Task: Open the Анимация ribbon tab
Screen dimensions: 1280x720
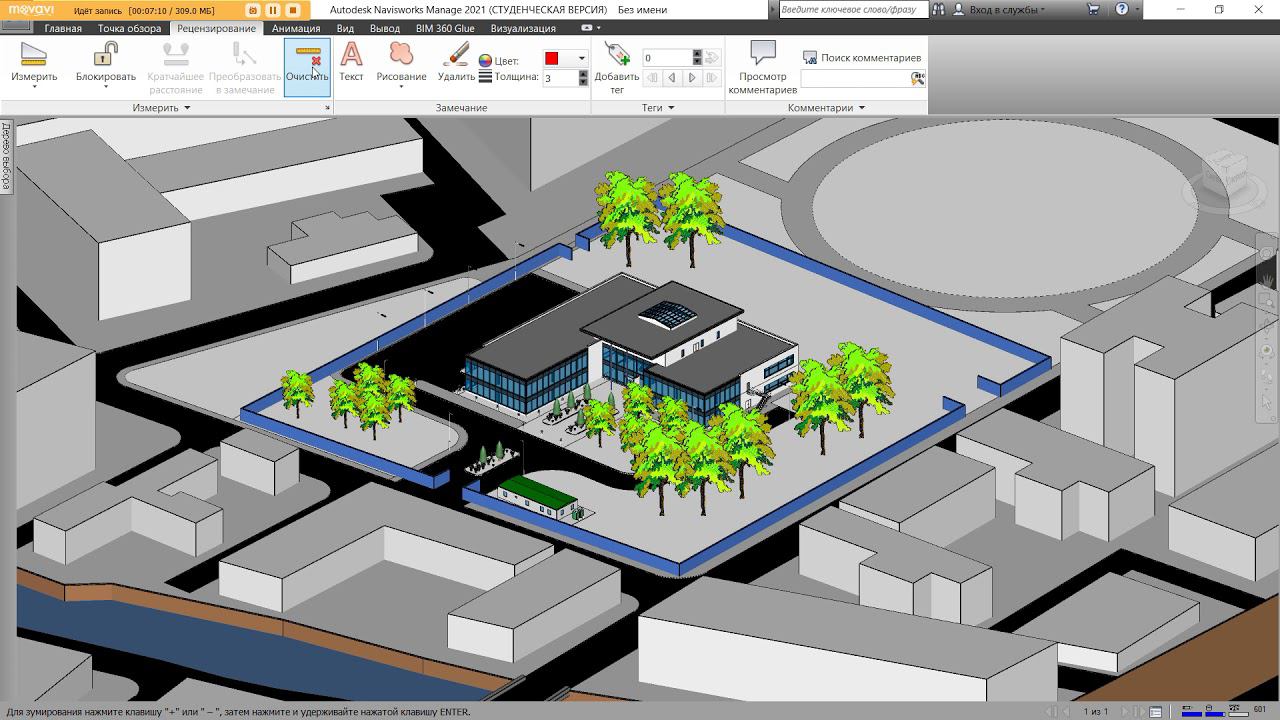Action: [296, 28]
